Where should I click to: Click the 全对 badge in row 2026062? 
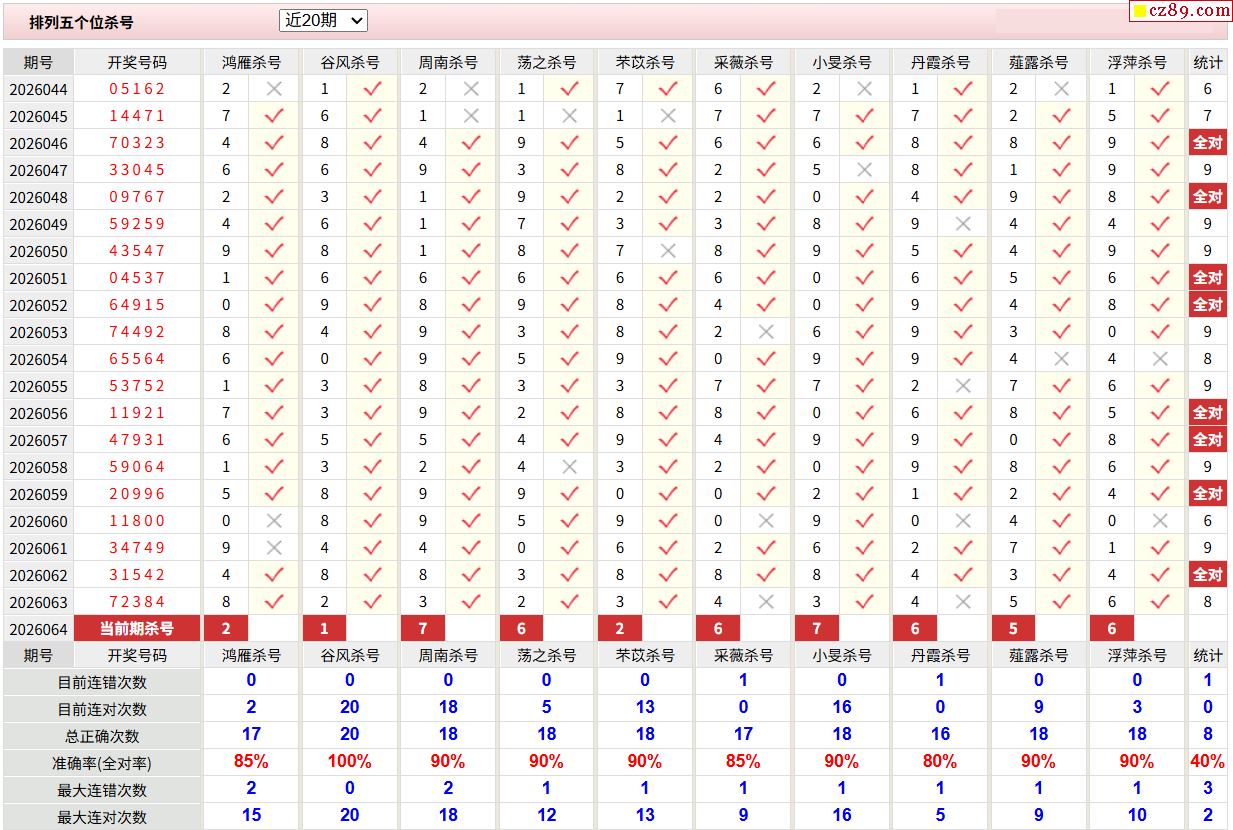tap(1207, 575)
